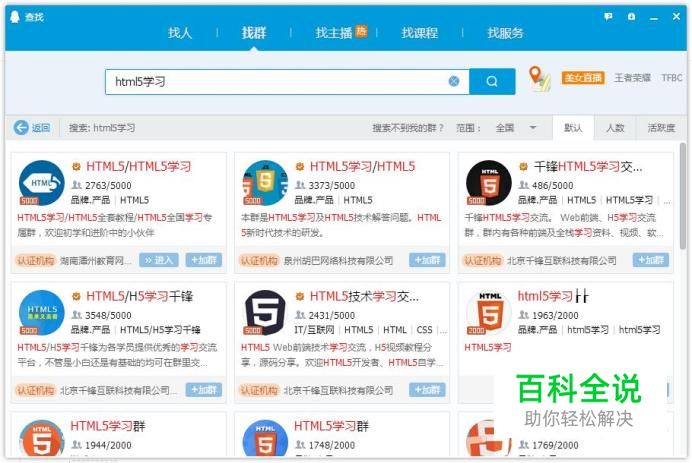Viewport: 692px width, 463px height.
Task: Open the HTML5技术学习交 group title
Action: (x=365, y=296)
